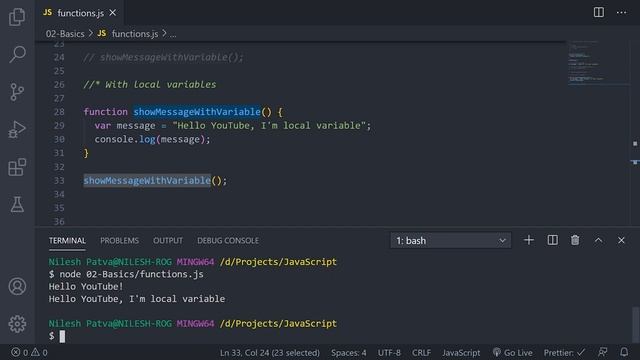Image resolution: width=640 pixels, height=360 pixels.
Task: Open Source Control view
Action: (17, 92)
